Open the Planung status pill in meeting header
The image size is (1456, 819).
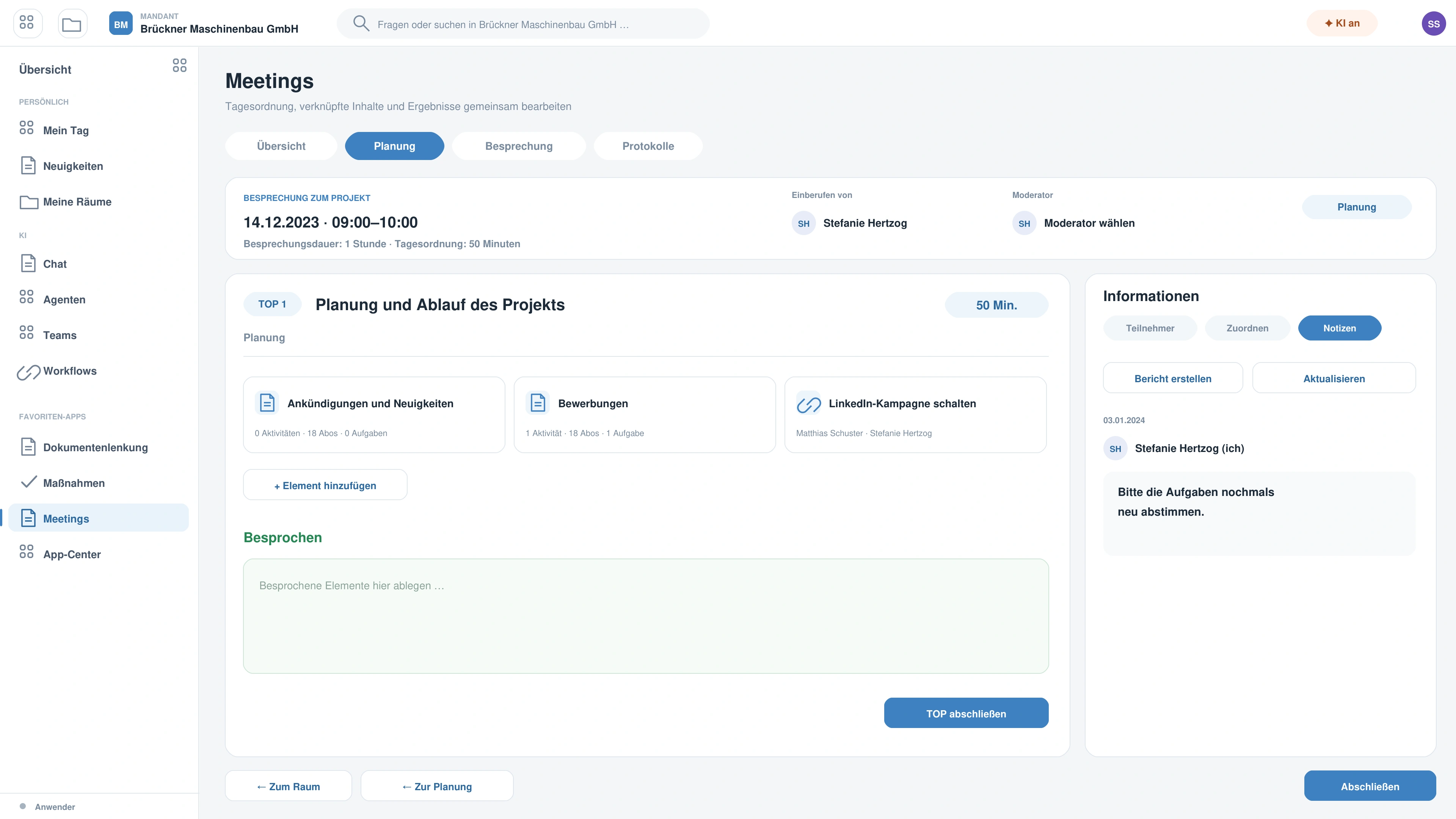pyautogui.click(x=1357, y=207)
